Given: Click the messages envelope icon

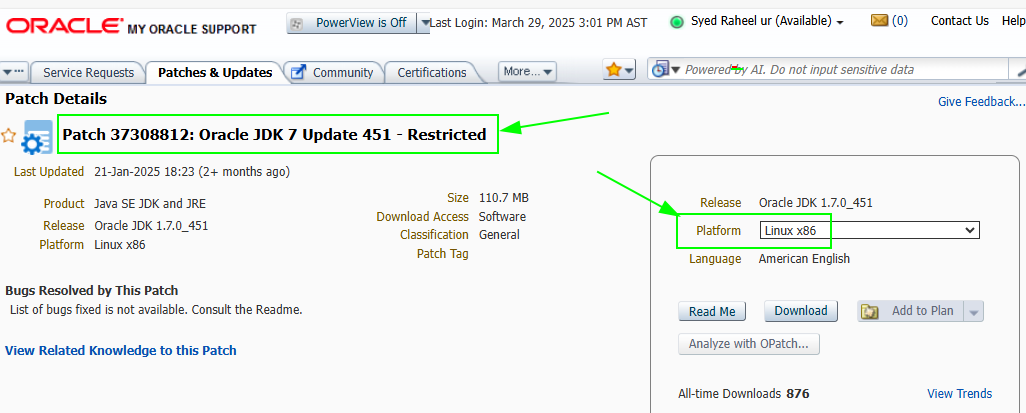Looking at the screenshot, I should 879,20.
